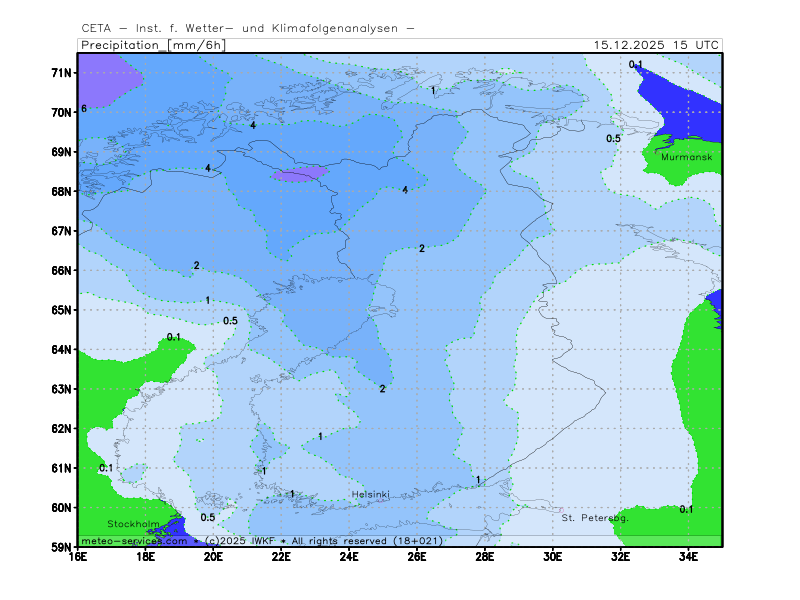Viewport: 800px width, 600px height.
Task: Click the purple precipitation patch near 68N
Action: tap(299, 174)
